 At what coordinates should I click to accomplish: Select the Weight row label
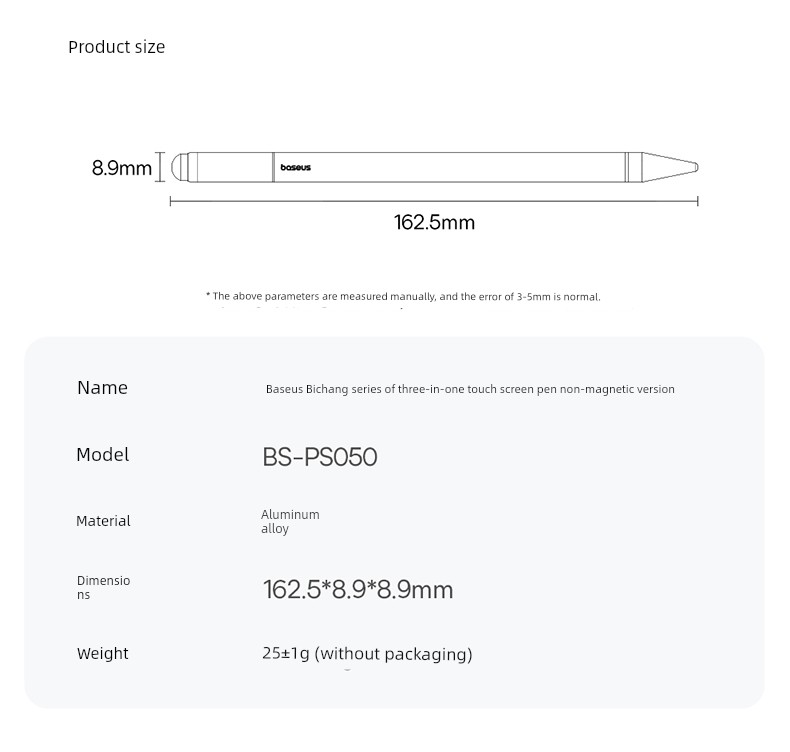tap(103, 653)
